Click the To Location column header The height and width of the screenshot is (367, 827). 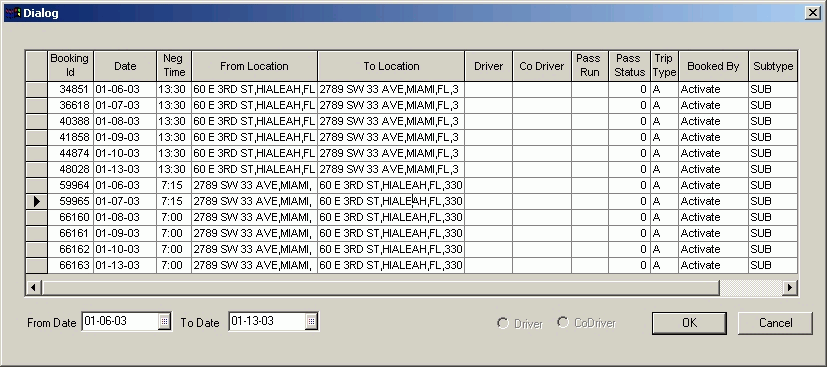(x=391, y=66)
